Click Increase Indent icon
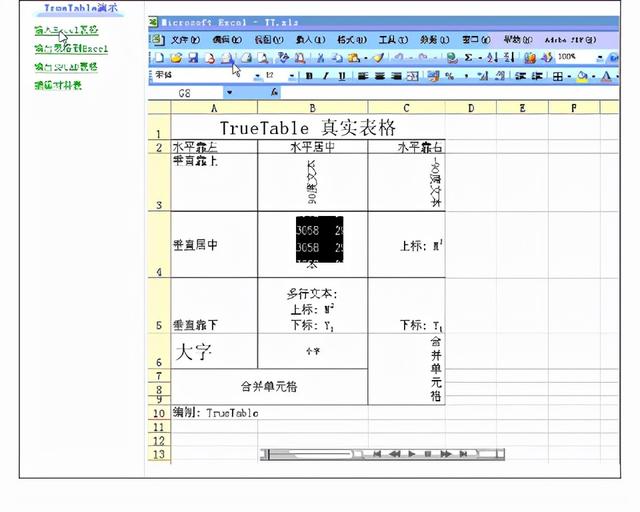Image resolution: width=640 pixels, height=512 pixels. tap(537, 76)
